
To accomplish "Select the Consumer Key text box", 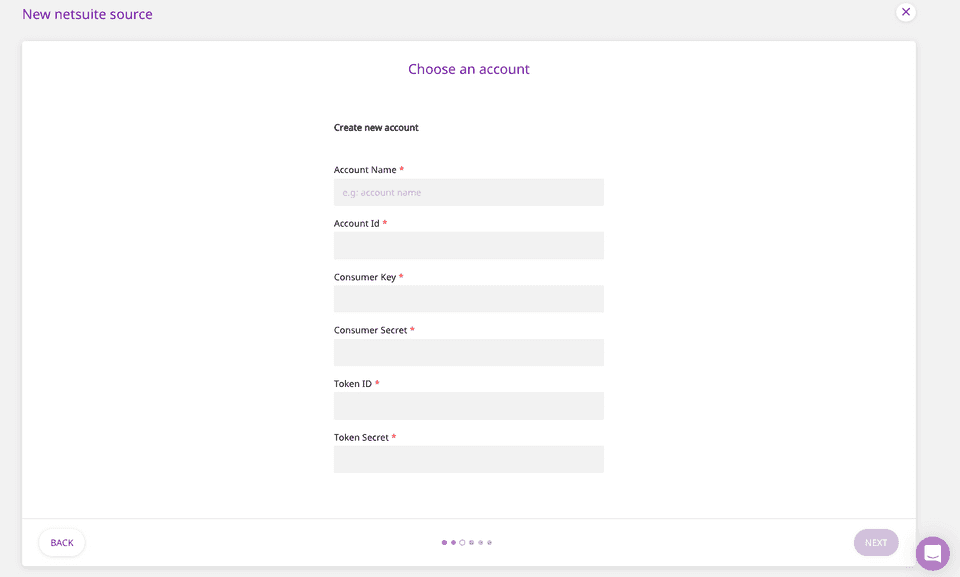I will (x=468, y=299).
